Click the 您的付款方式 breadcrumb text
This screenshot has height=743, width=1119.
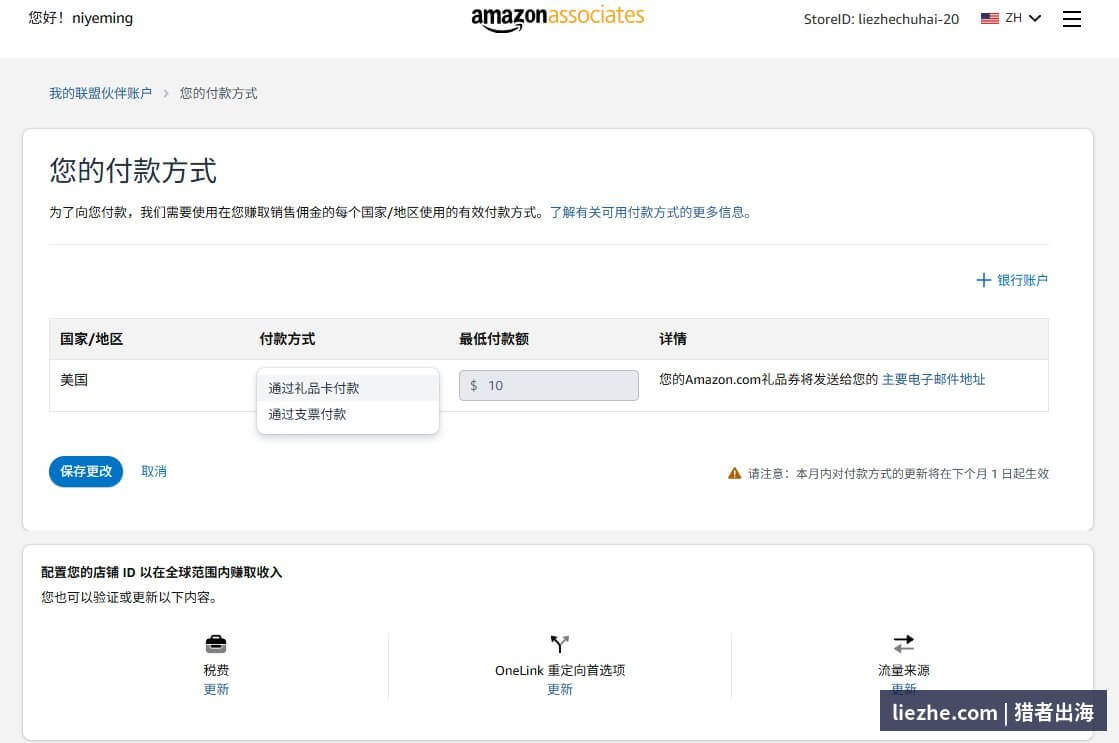click(x=218, y=93)
